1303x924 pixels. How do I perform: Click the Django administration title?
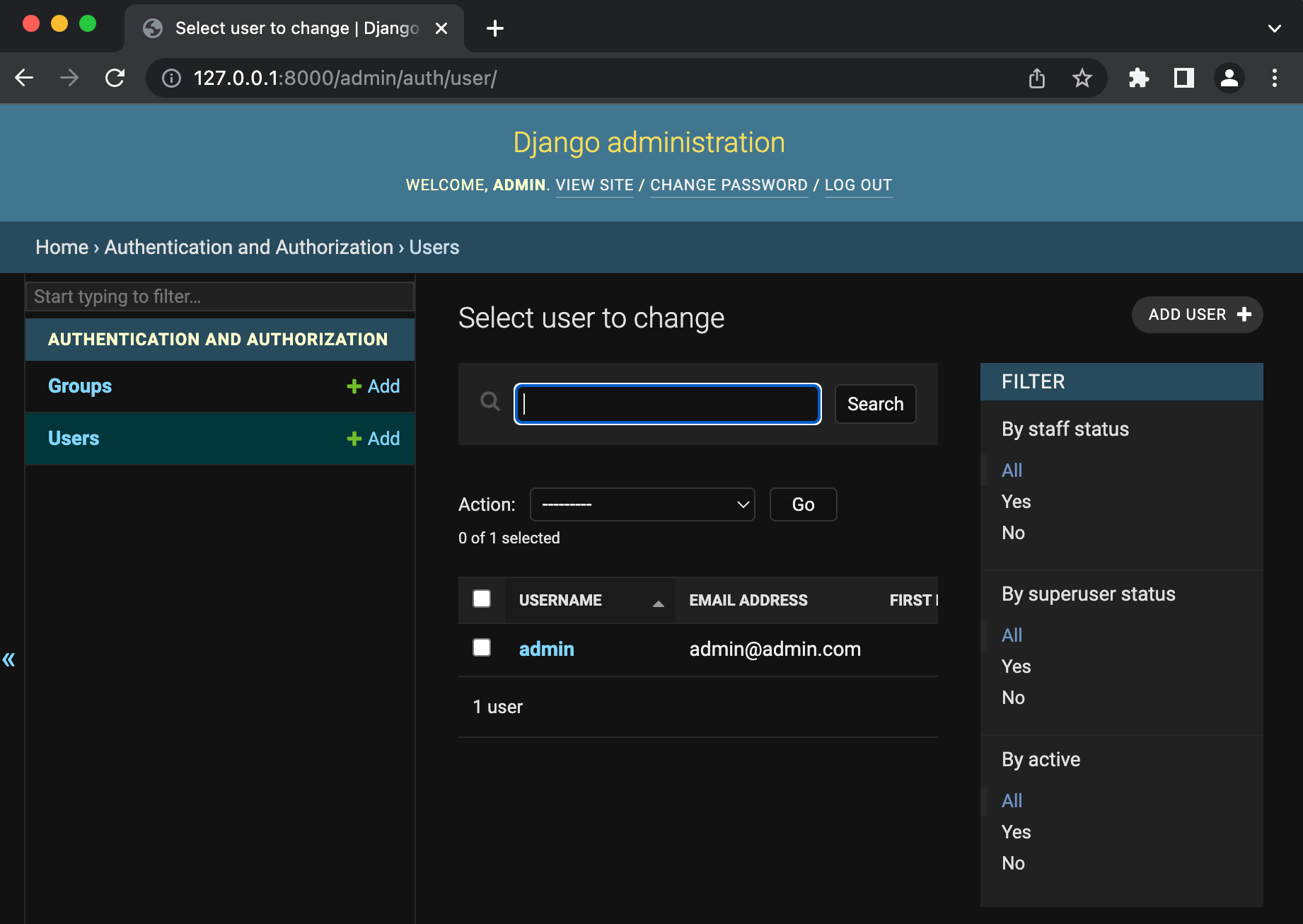(x=649, y=143)
